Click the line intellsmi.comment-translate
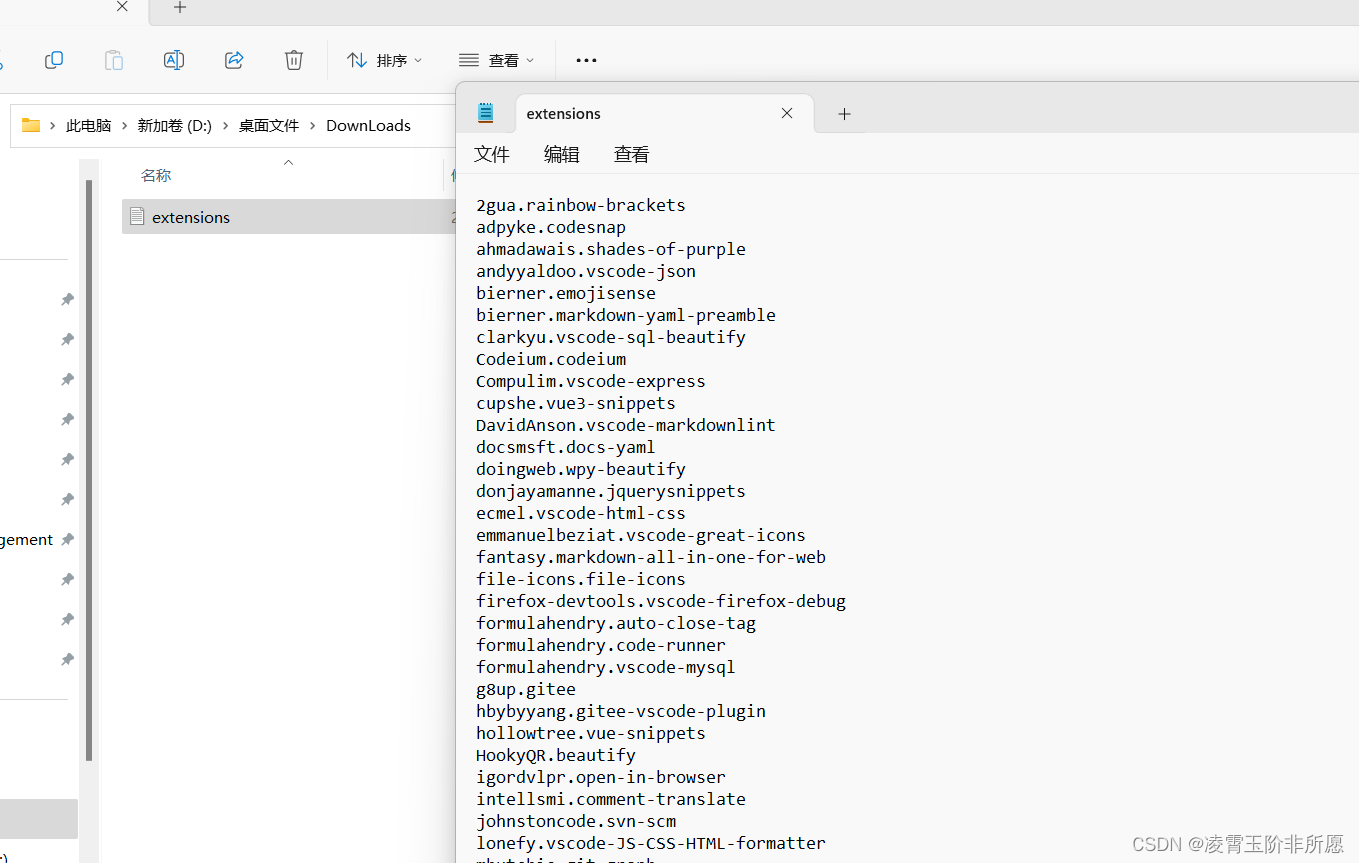The width and height of the screenshot is (1359, 863). pyautogui.click(x=611, y=799)
